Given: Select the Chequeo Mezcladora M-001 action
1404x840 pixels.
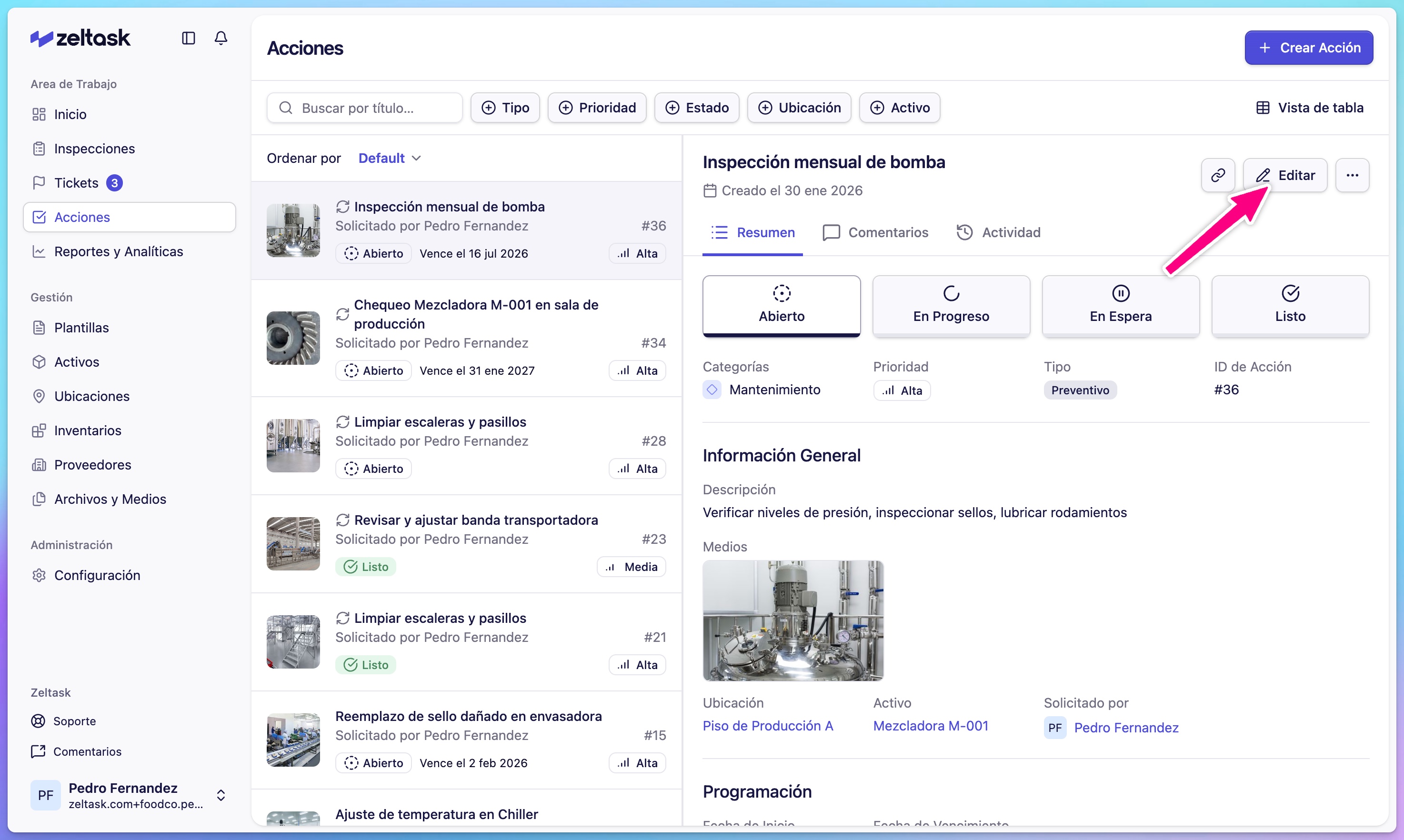Looking at the screenshot, I should 466,339.
